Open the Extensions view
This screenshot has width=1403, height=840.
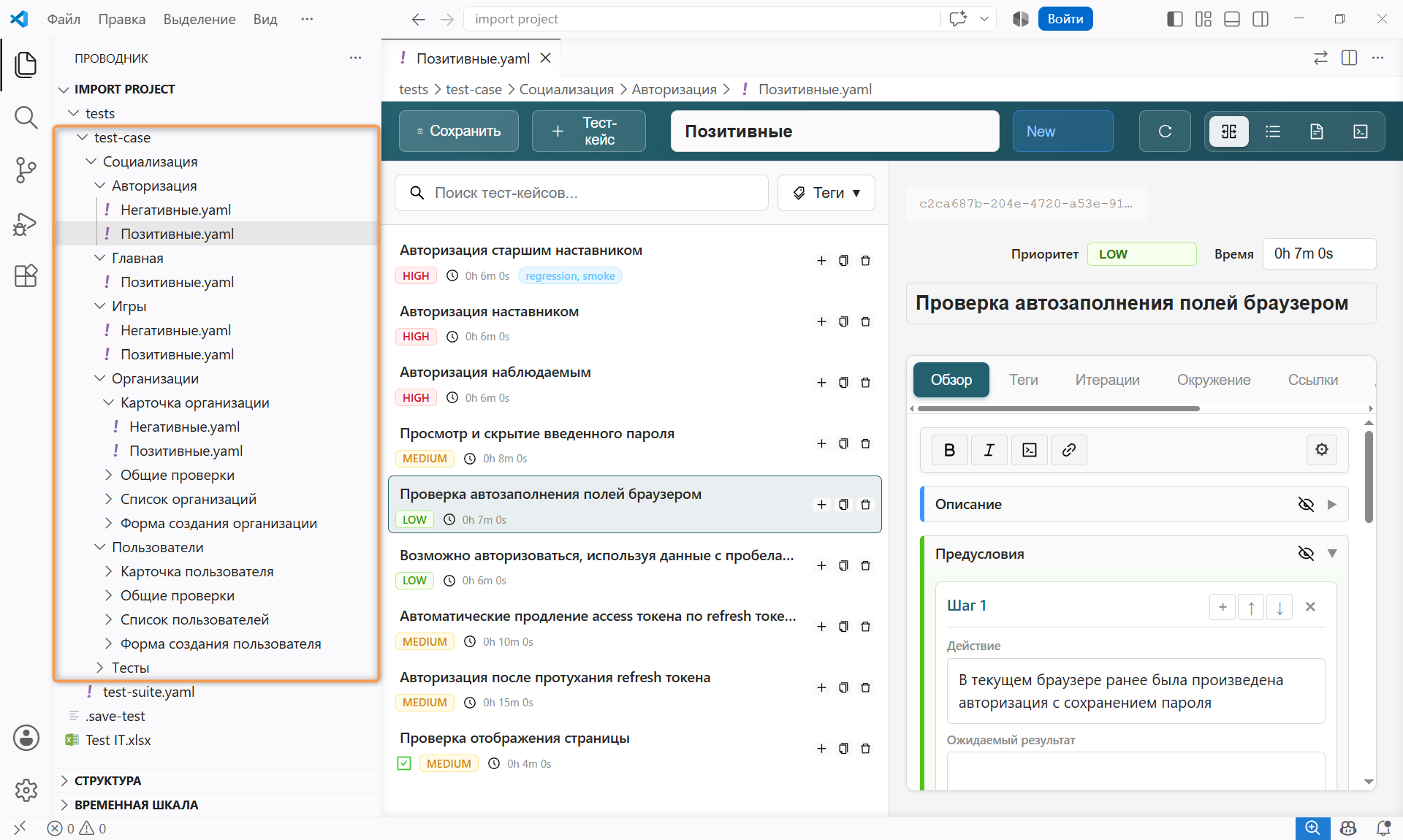tap(26, 275)
